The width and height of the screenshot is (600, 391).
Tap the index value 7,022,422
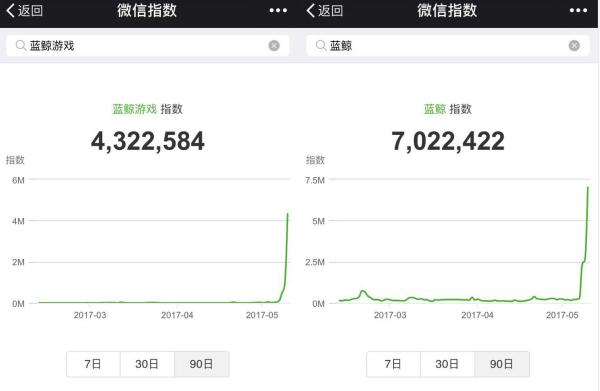[x=448, y=141]
